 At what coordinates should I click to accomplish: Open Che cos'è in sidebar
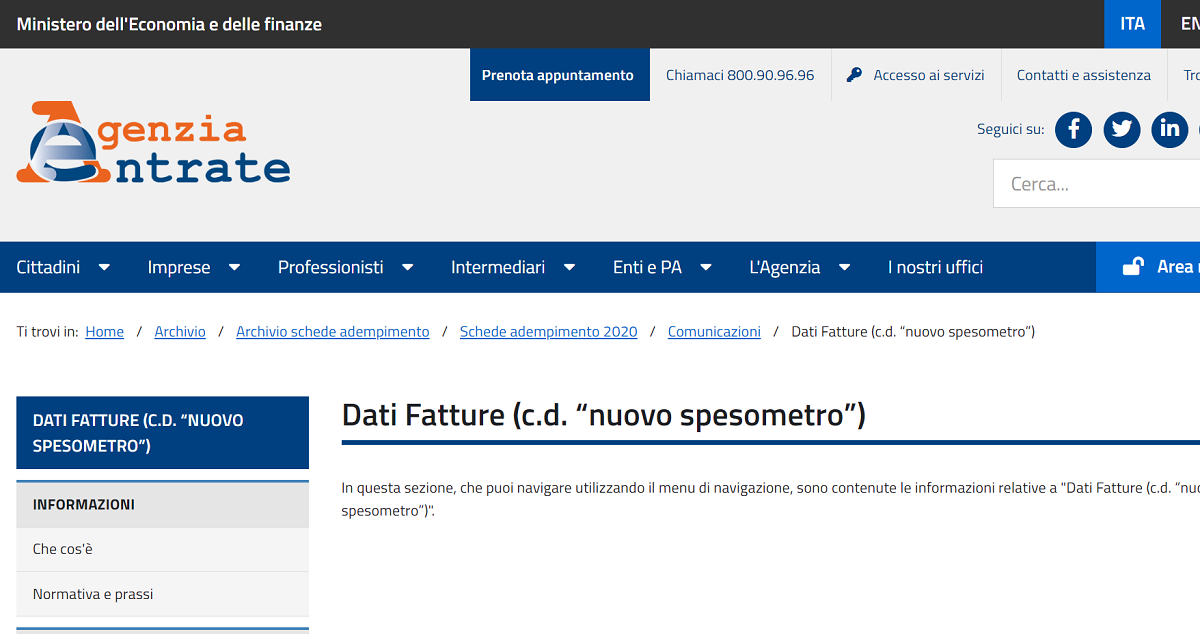point(162,549)
